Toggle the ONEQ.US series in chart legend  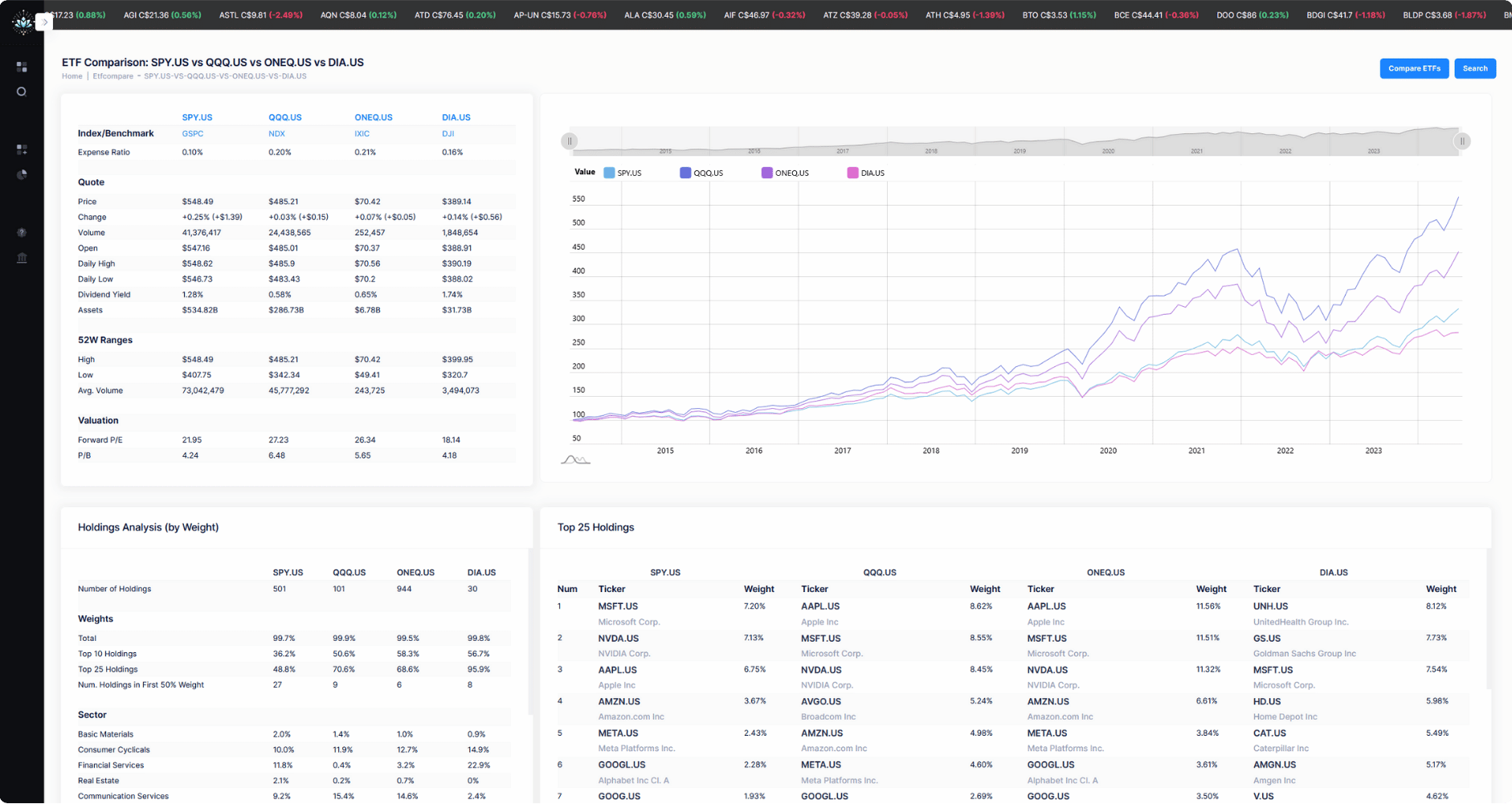pyautogui.click(x=785, y=173)
